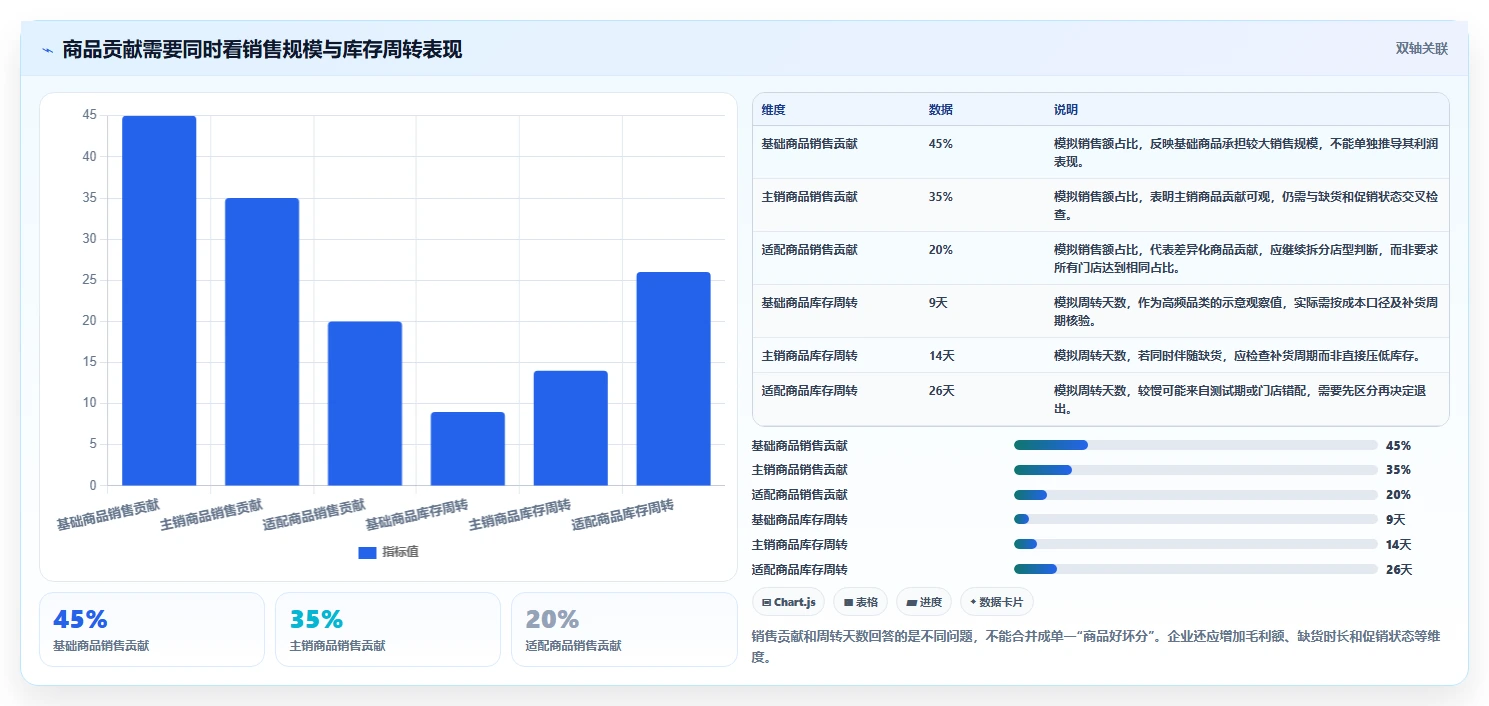The image size is (1489, 706).
Task: Click the 适配商品库存周转 chart bar
Action: (x=674, y=379)
